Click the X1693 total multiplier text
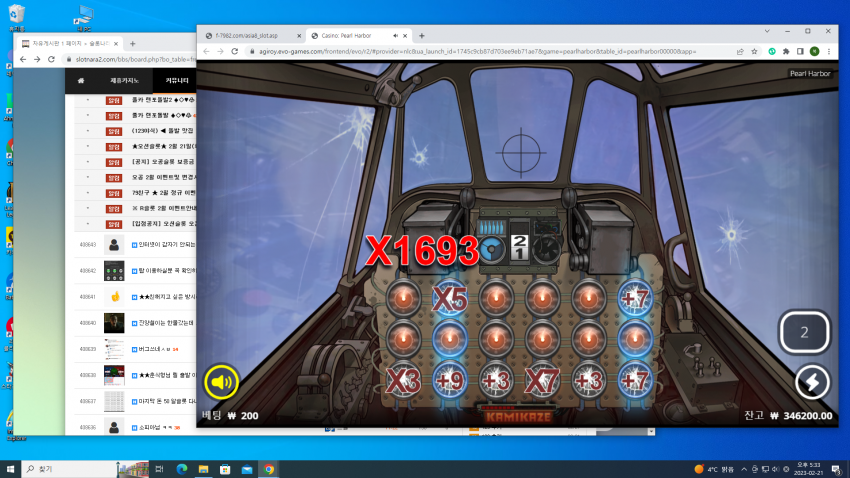The image size is (850, 478). point(422,251)
